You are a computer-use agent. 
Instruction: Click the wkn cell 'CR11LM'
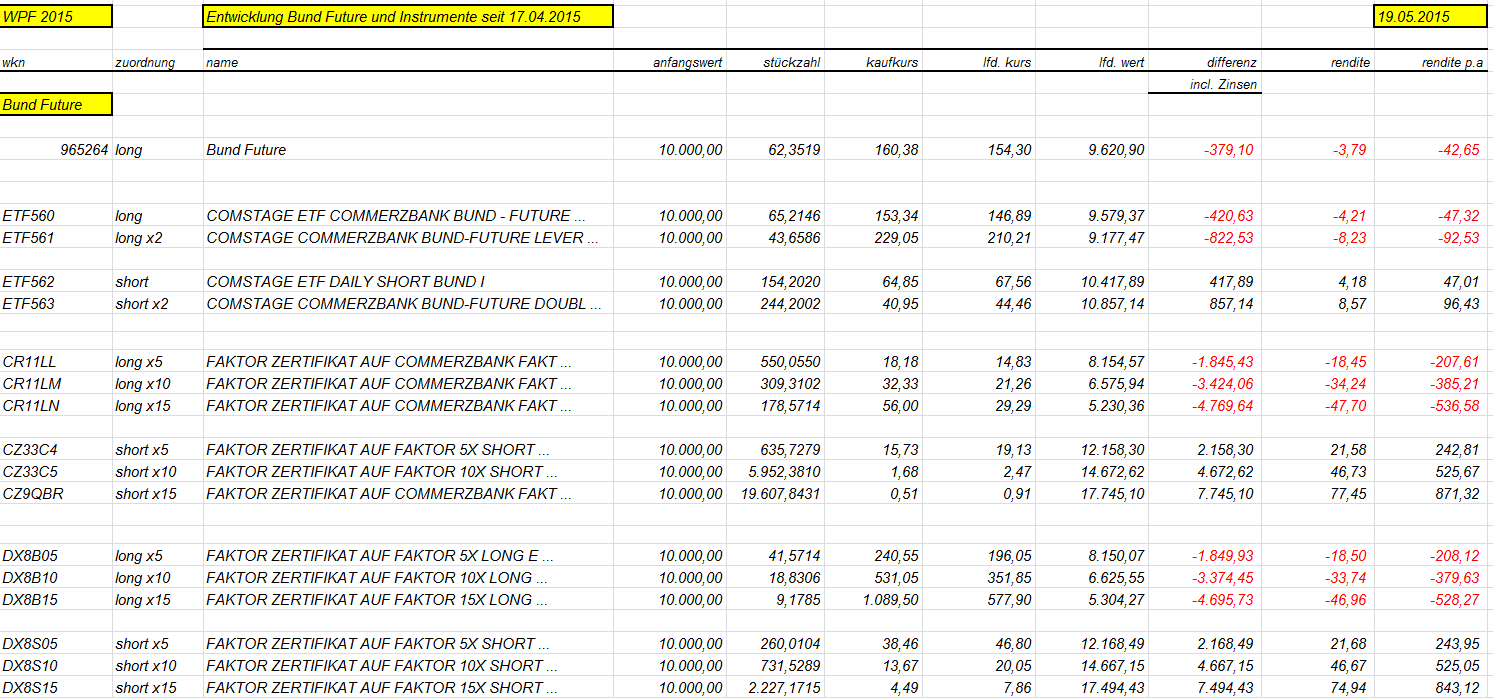[30, 384]
